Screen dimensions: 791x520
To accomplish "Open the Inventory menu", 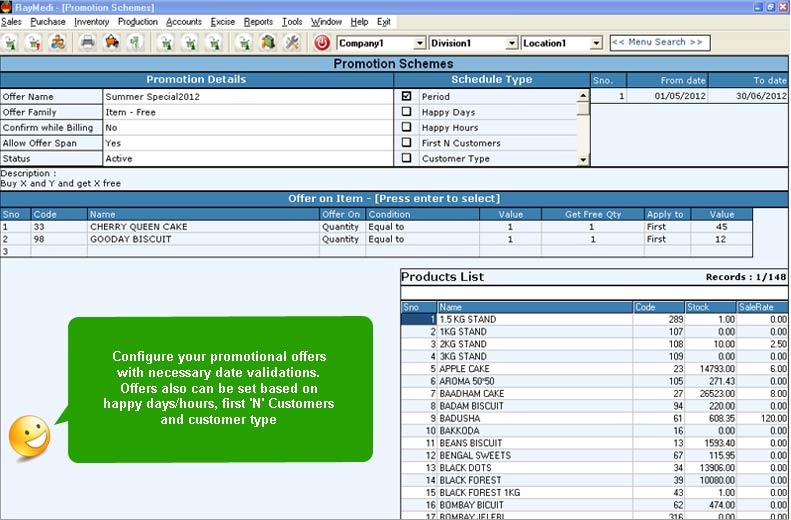I will point(91,22).
